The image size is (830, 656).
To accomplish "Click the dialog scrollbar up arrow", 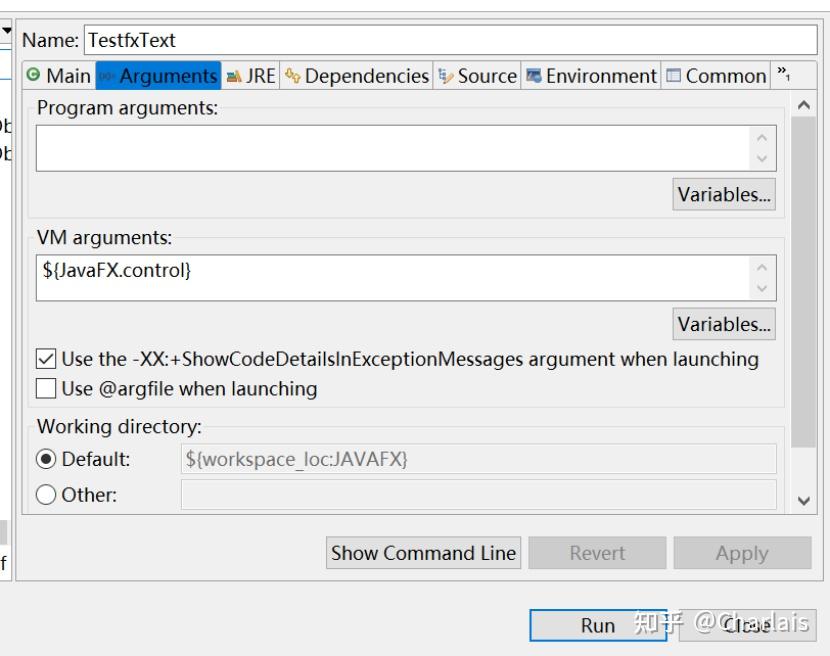I will coord(804,105).
